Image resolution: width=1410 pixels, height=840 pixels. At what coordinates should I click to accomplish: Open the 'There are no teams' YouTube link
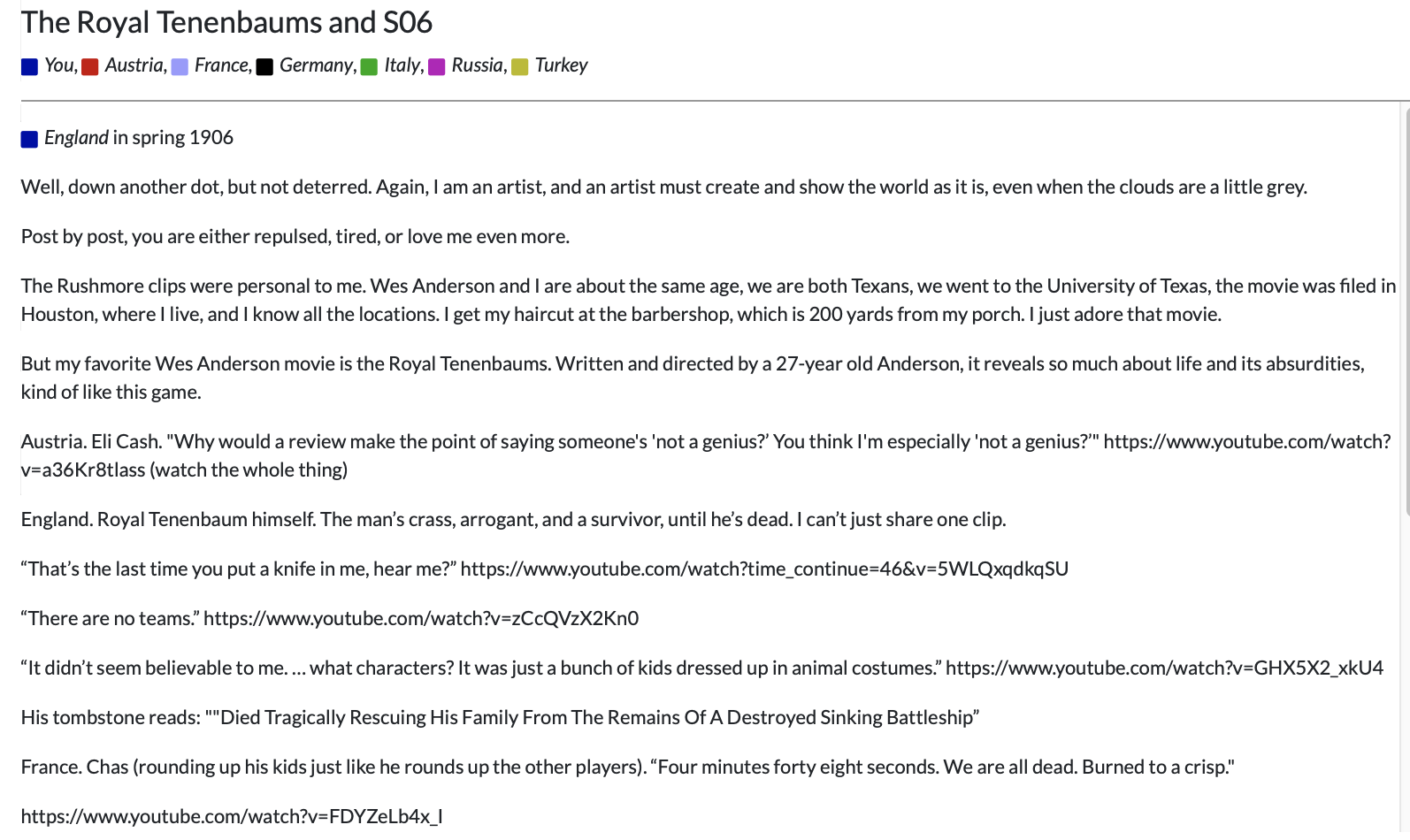pyautogui.click(x=421, y=618)
